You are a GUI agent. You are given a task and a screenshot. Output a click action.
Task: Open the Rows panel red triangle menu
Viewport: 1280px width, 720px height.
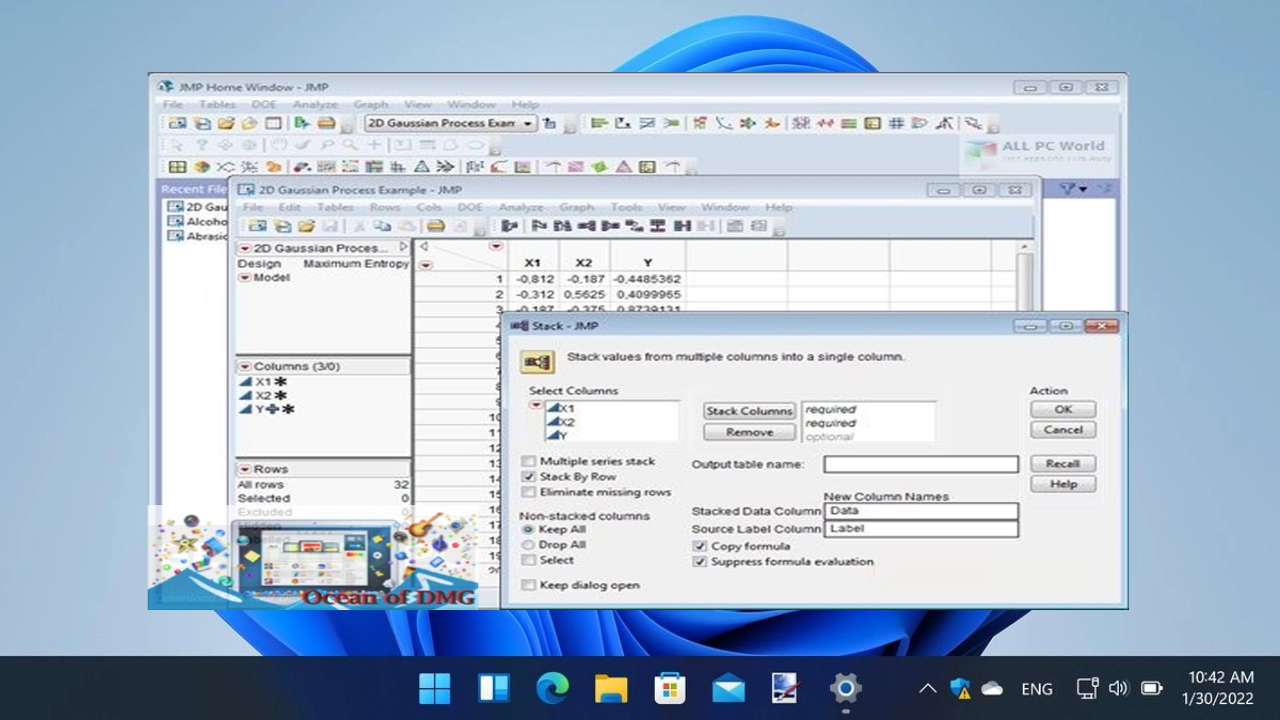click(245, 469)
